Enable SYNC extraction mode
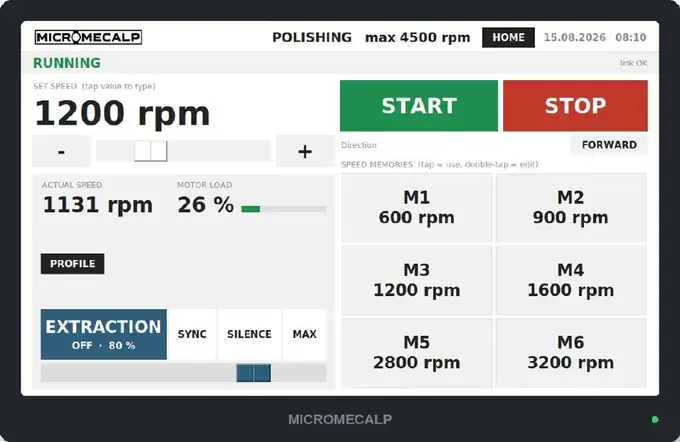Image resolution: width=680 pixels, height=442 pixels. [x=192, y=334]
